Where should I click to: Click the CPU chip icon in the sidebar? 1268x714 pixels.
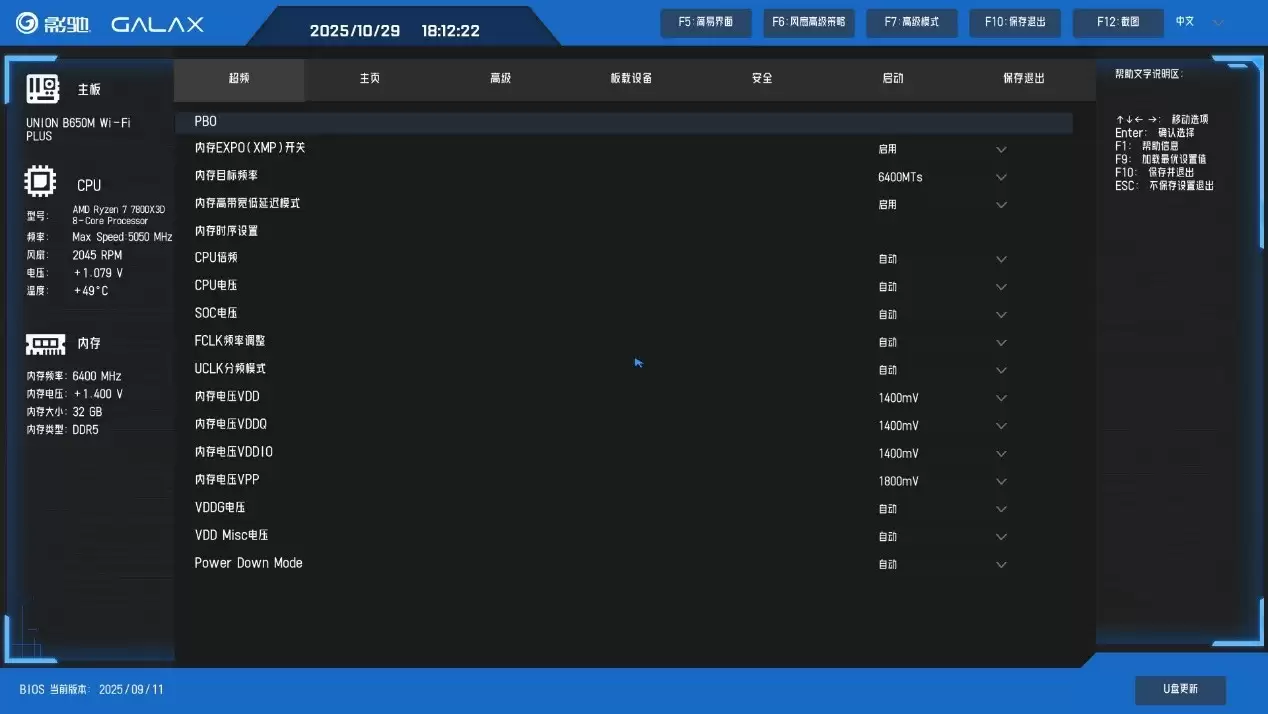[40, 182]
